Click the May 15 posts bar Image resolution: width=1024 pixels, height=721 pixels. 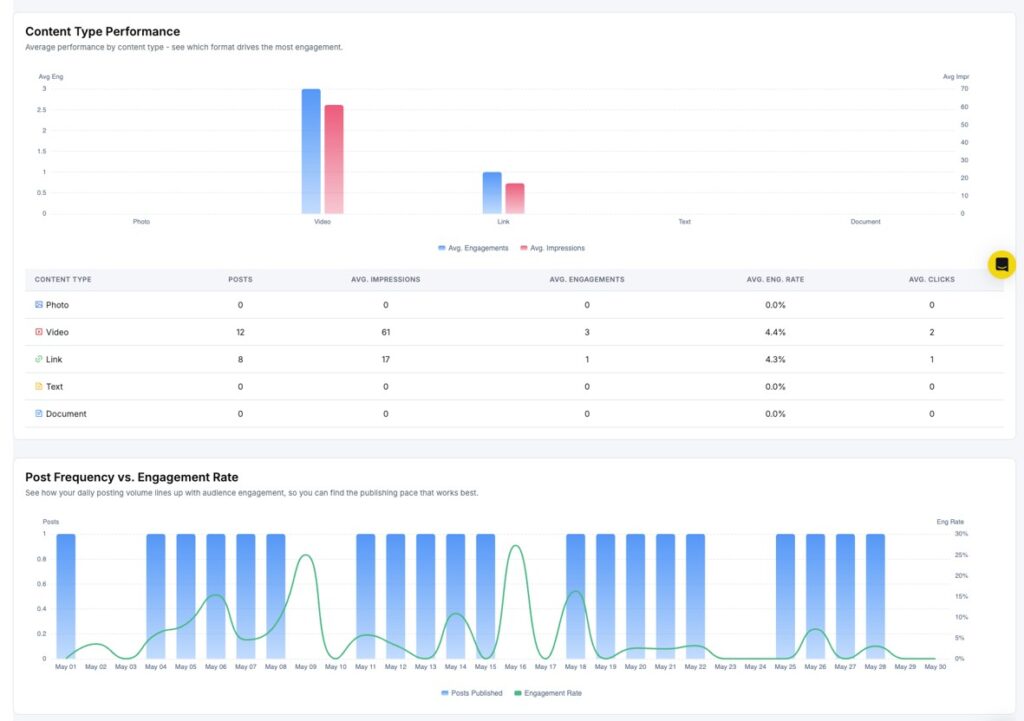pyautogui.click(x=485, y=596)
